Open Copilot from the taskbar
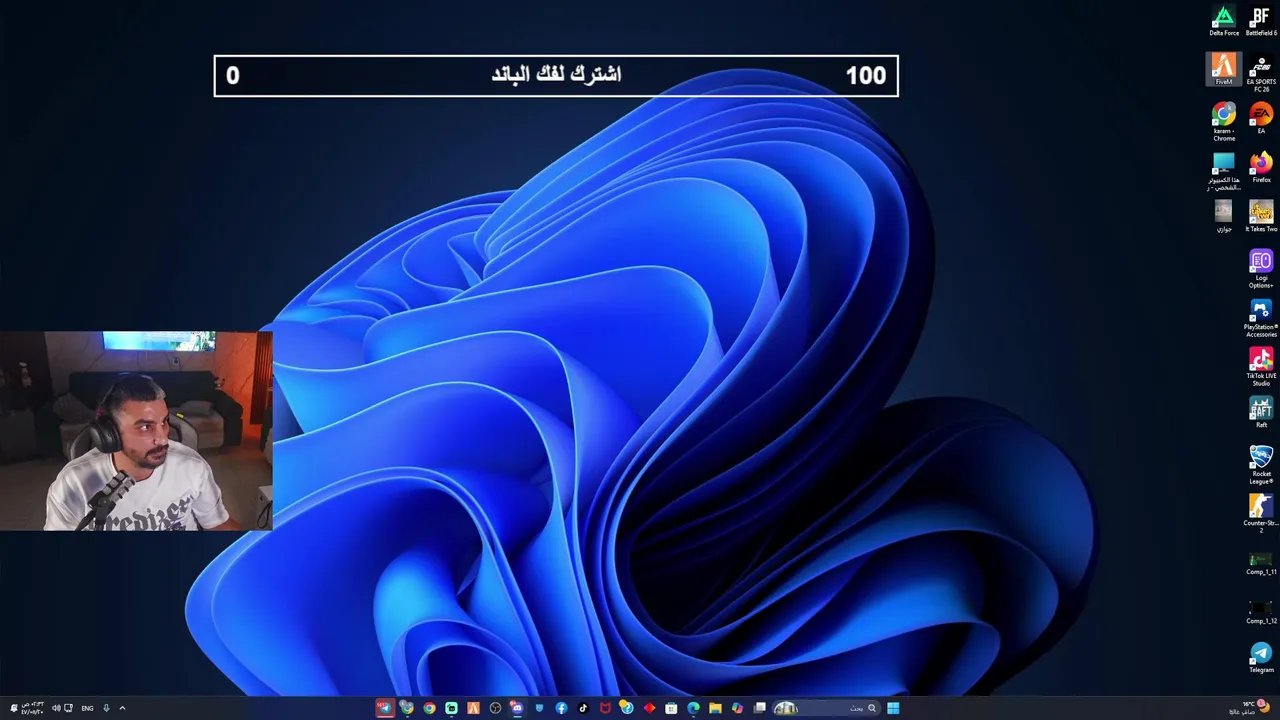 pyautogui.click(x=737, y=708)
